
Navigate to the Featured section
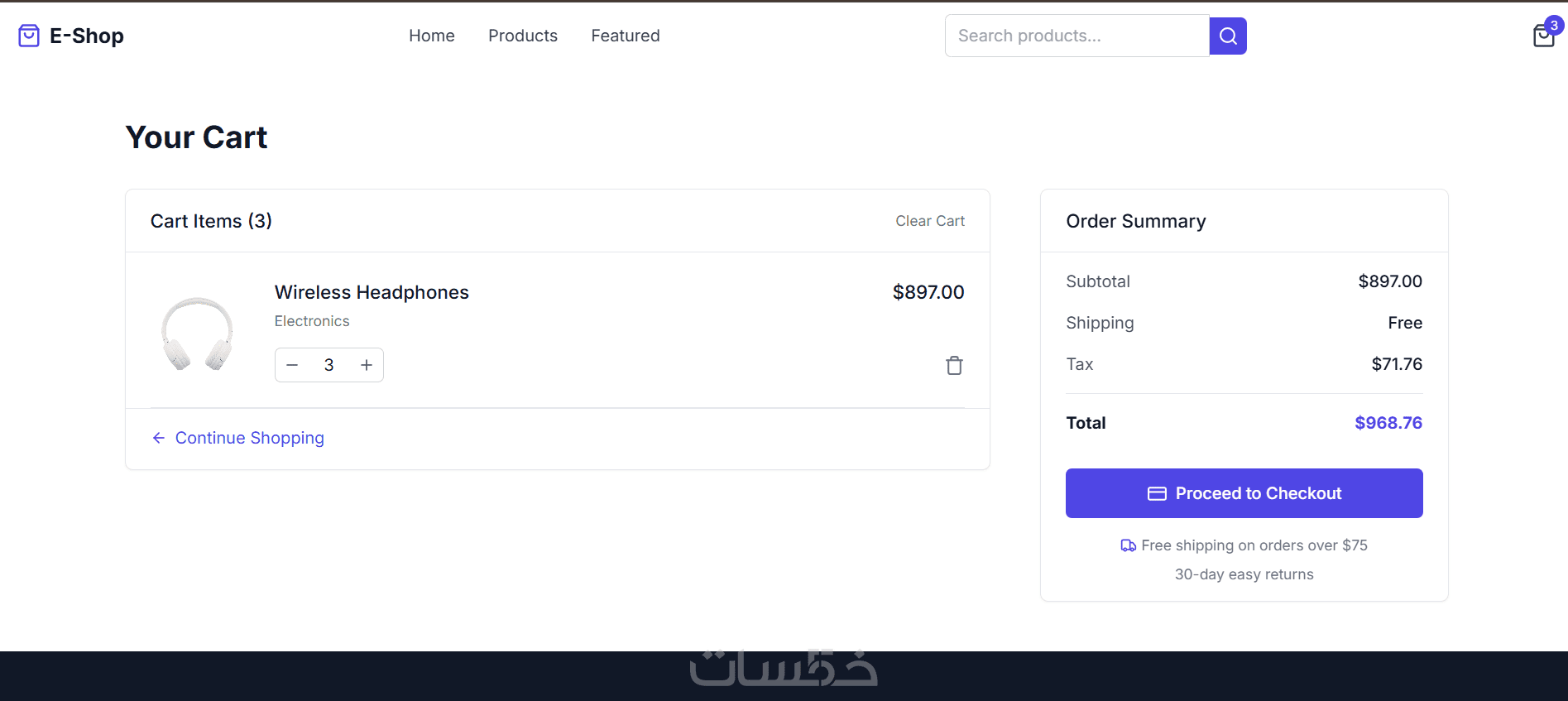(625, 36)
